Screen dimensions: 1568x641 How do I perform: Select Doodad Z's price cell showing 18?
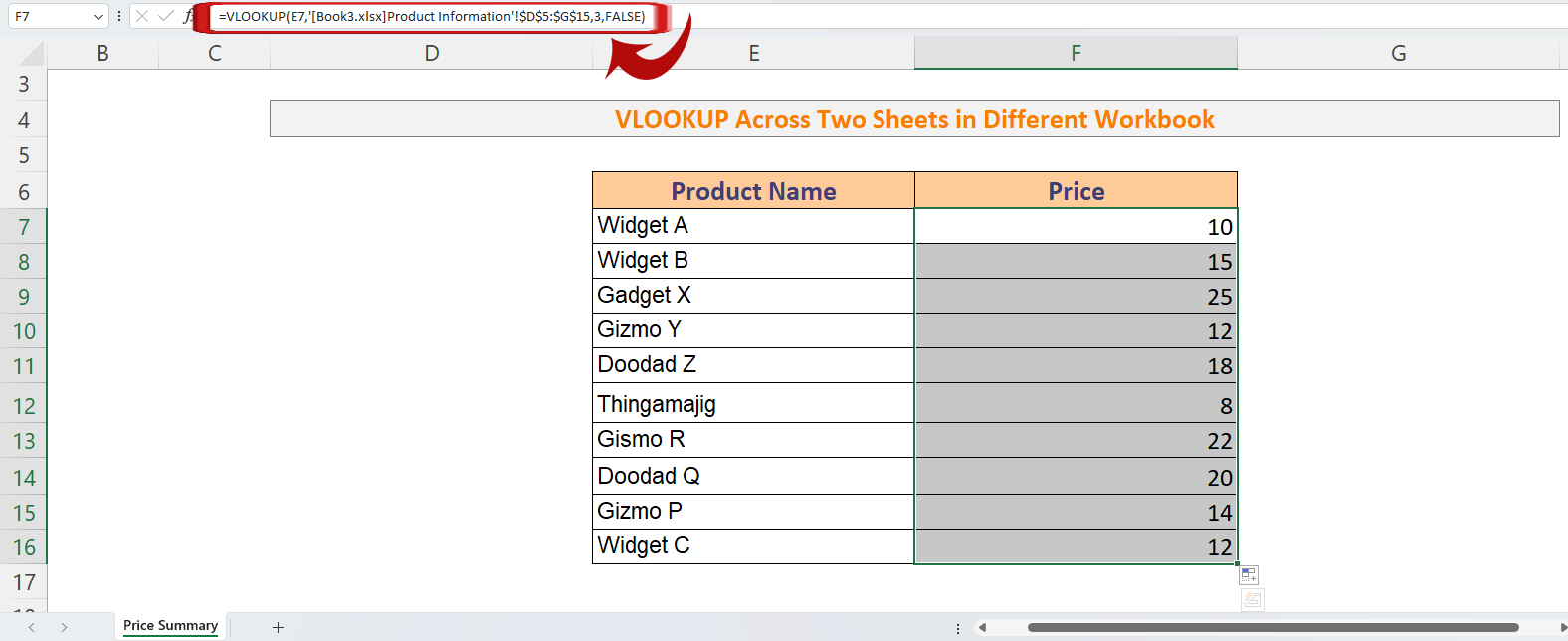(1076, 365)
